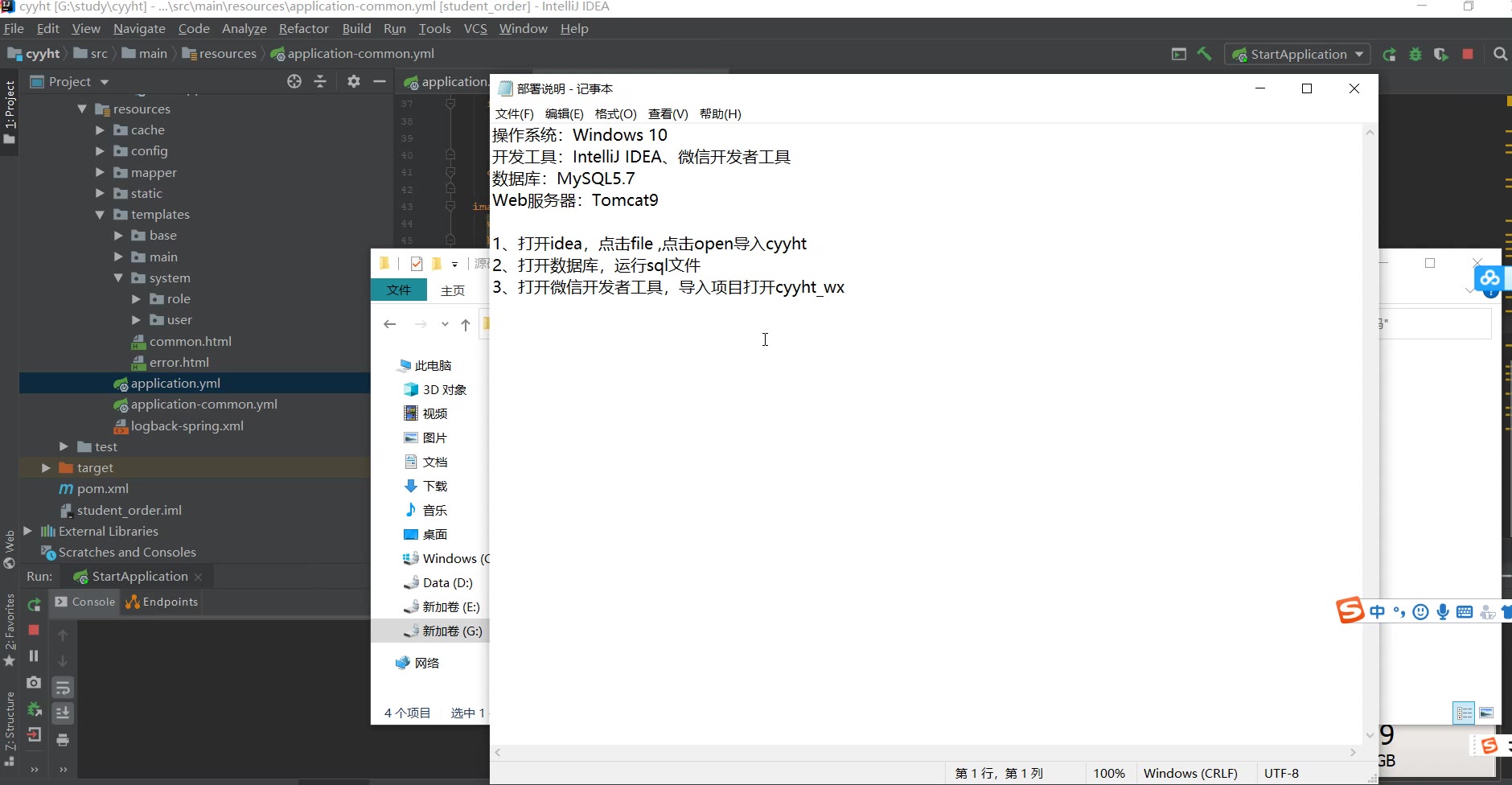Switch Explorer to large icons view

coord(1486,713)
